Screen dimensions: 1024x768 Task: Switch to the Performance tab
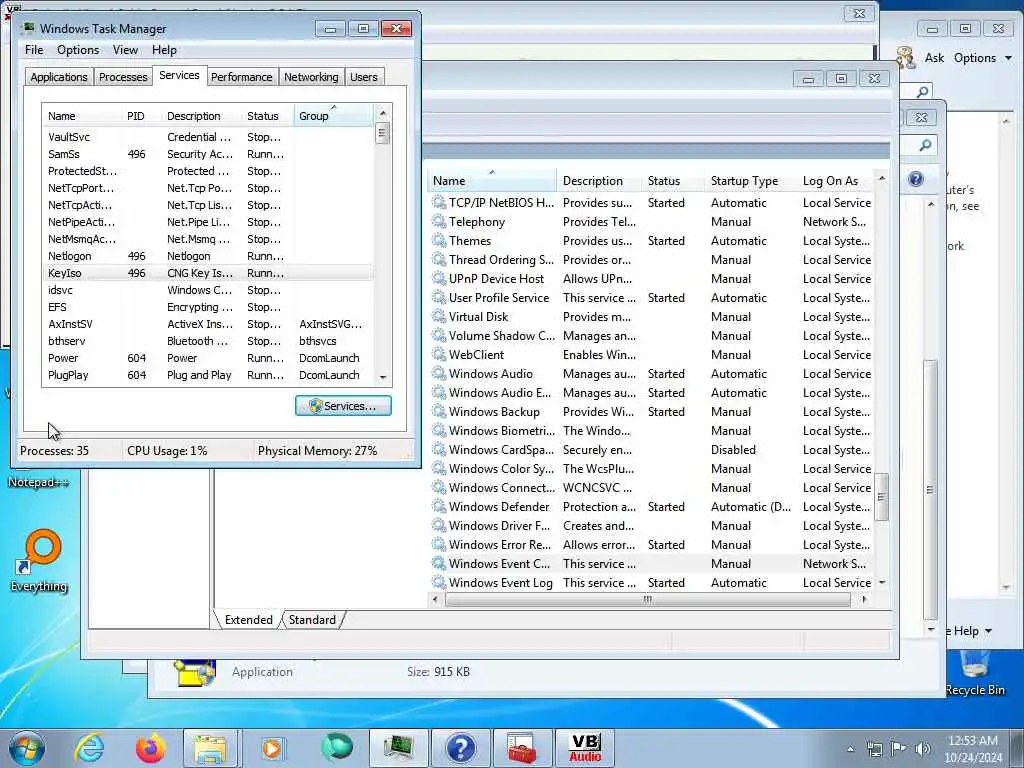coord(242,77)
